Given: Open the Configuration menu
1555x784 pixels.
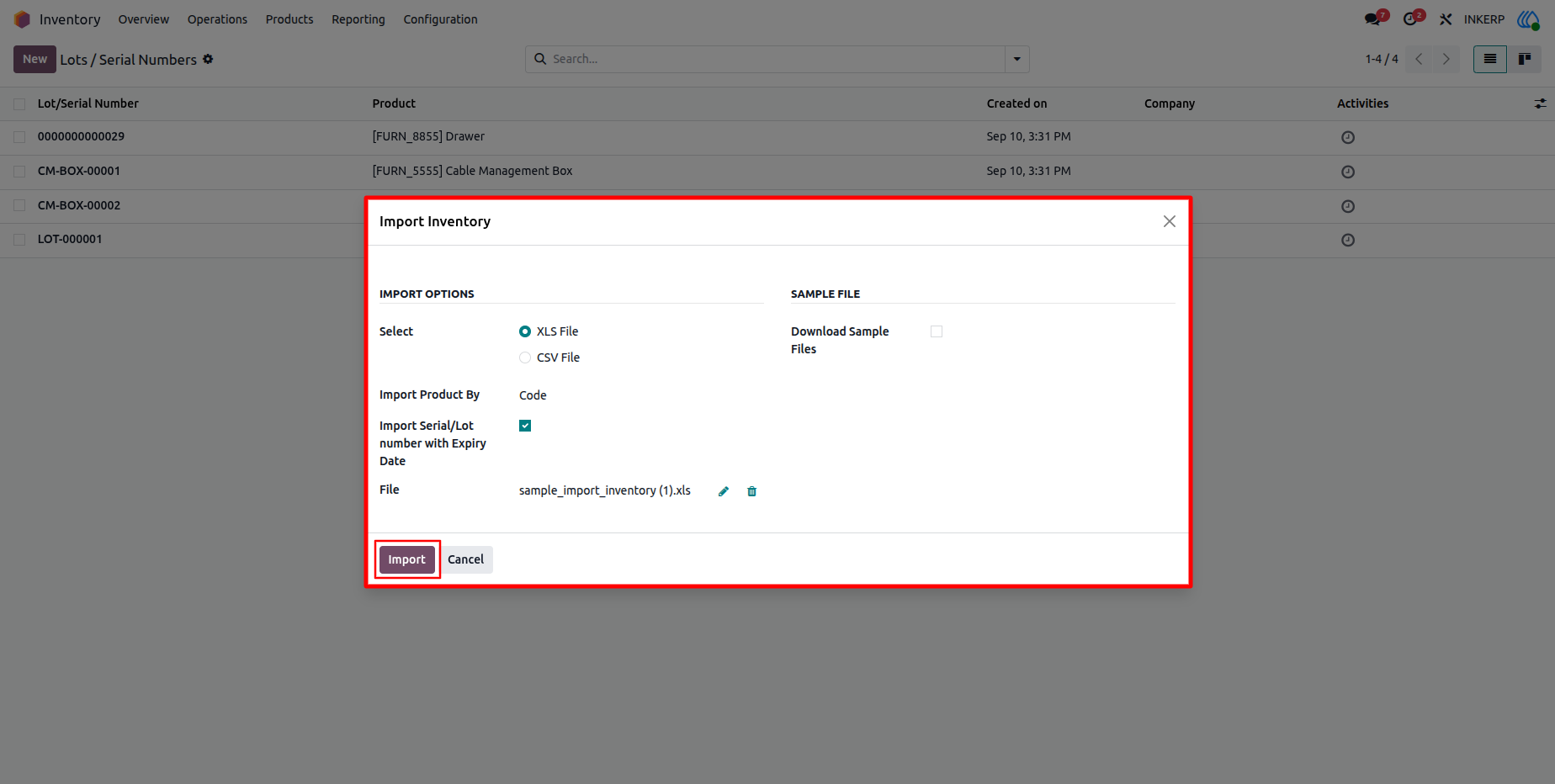Looking at the screenshot, I should (440, 19).
